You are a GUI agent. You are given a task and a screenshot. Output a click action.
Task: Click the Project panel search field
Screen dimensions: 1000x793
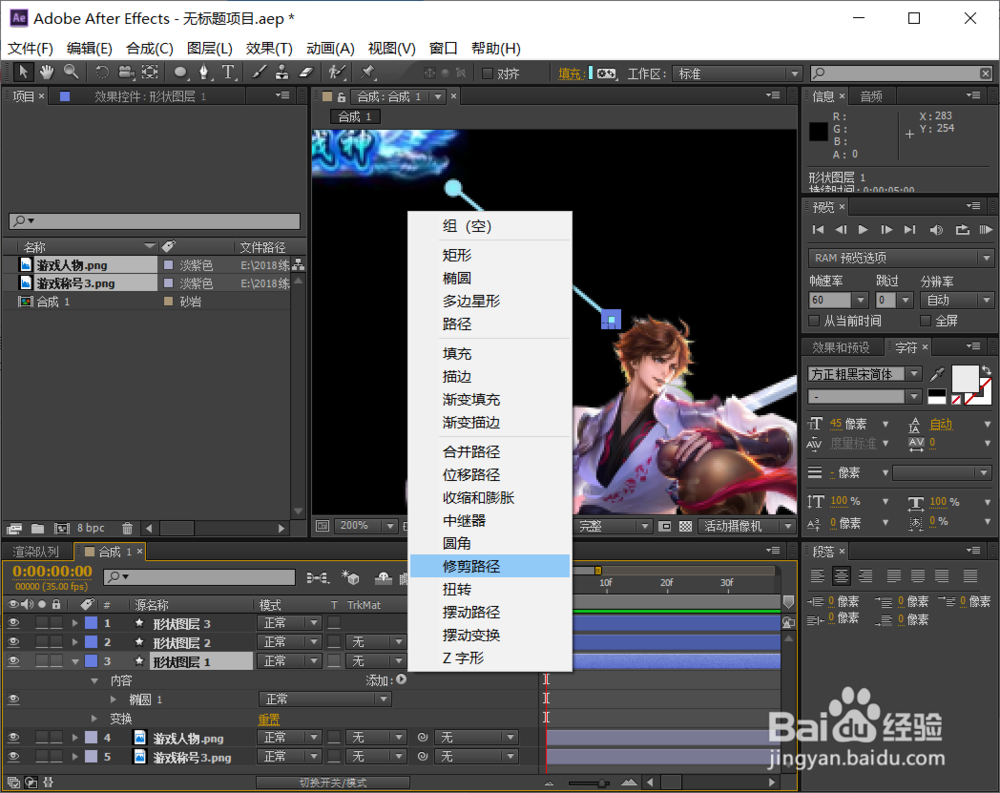coord(154,221)
